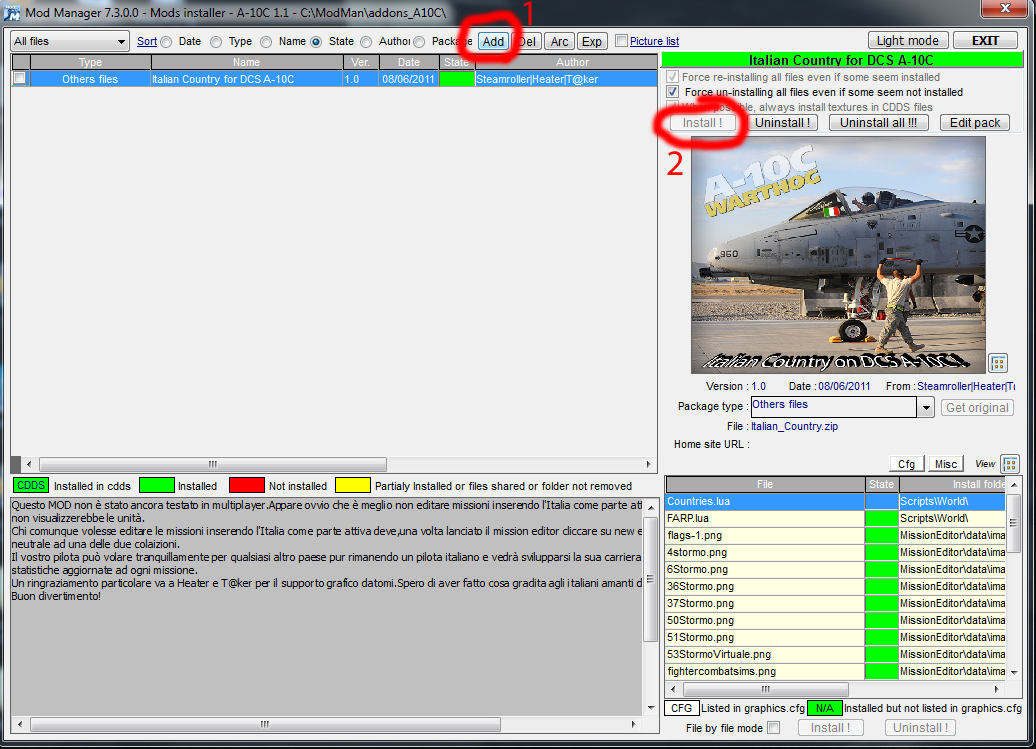
Task: Click the Arc button
Action: (x=559, y=41)
